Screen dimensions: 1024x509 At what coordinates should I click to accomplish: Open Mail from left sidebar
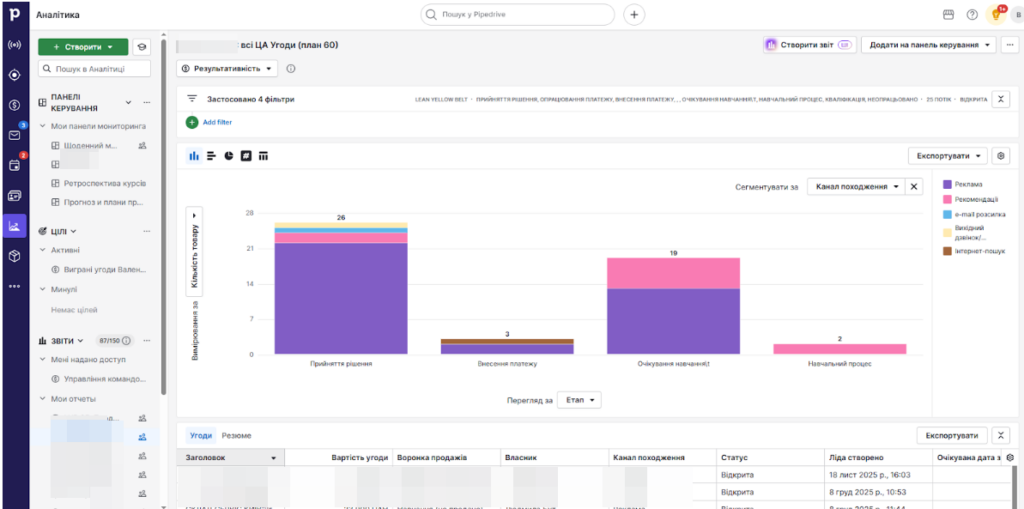(x=14, y=135)
